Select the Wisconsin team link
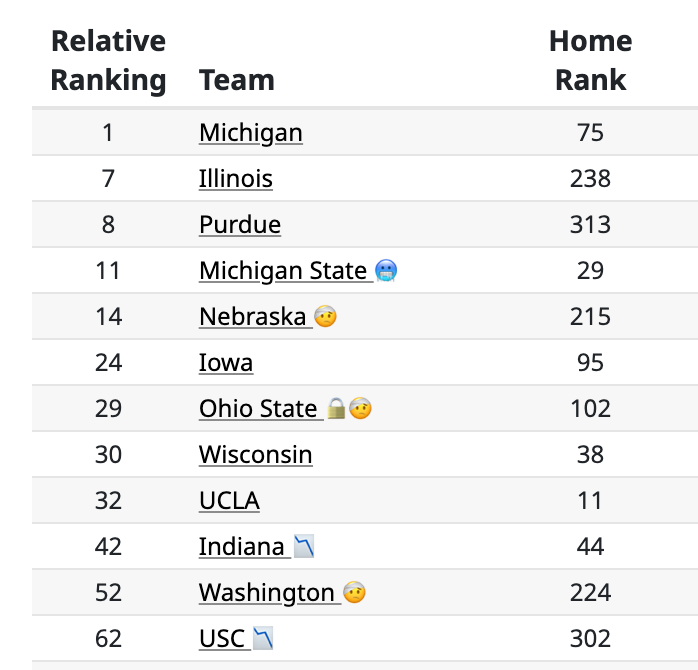 tap(256, 455)
